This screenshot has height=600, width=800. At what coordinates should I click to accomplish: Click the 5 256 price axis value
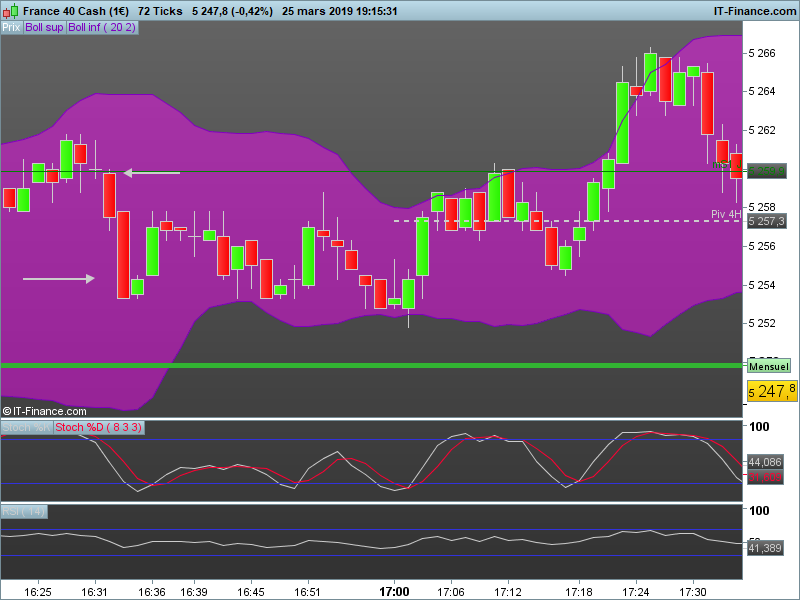pyautogui.click(x=762, y=246)
